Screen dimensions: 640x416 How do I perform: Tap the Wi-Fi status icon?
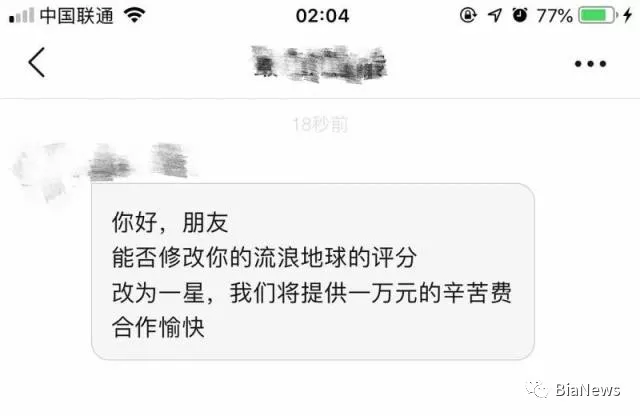tap(135, 16)
